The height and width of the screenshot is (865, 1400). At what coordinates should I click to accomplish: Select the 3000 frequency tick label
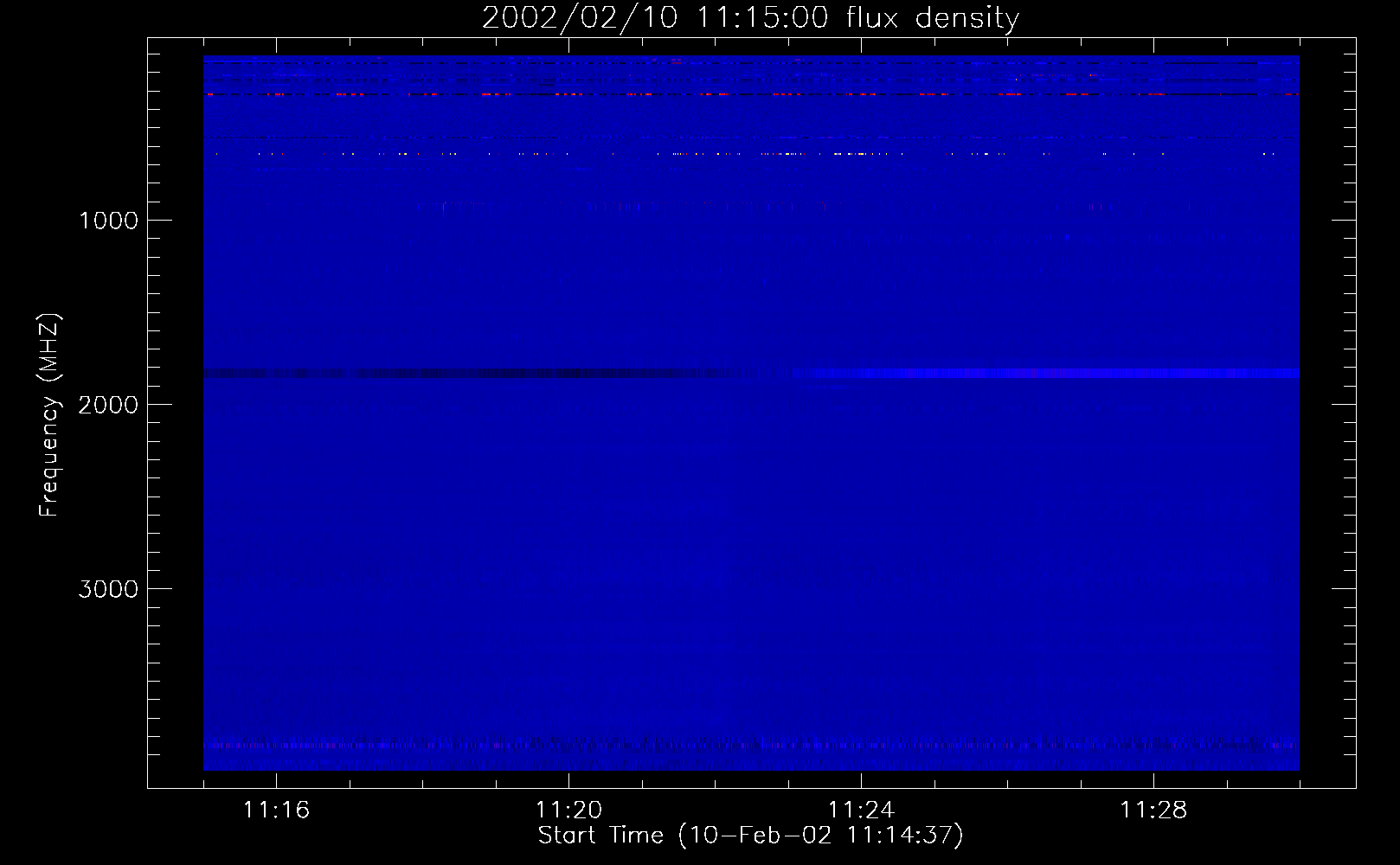point(108,589)
